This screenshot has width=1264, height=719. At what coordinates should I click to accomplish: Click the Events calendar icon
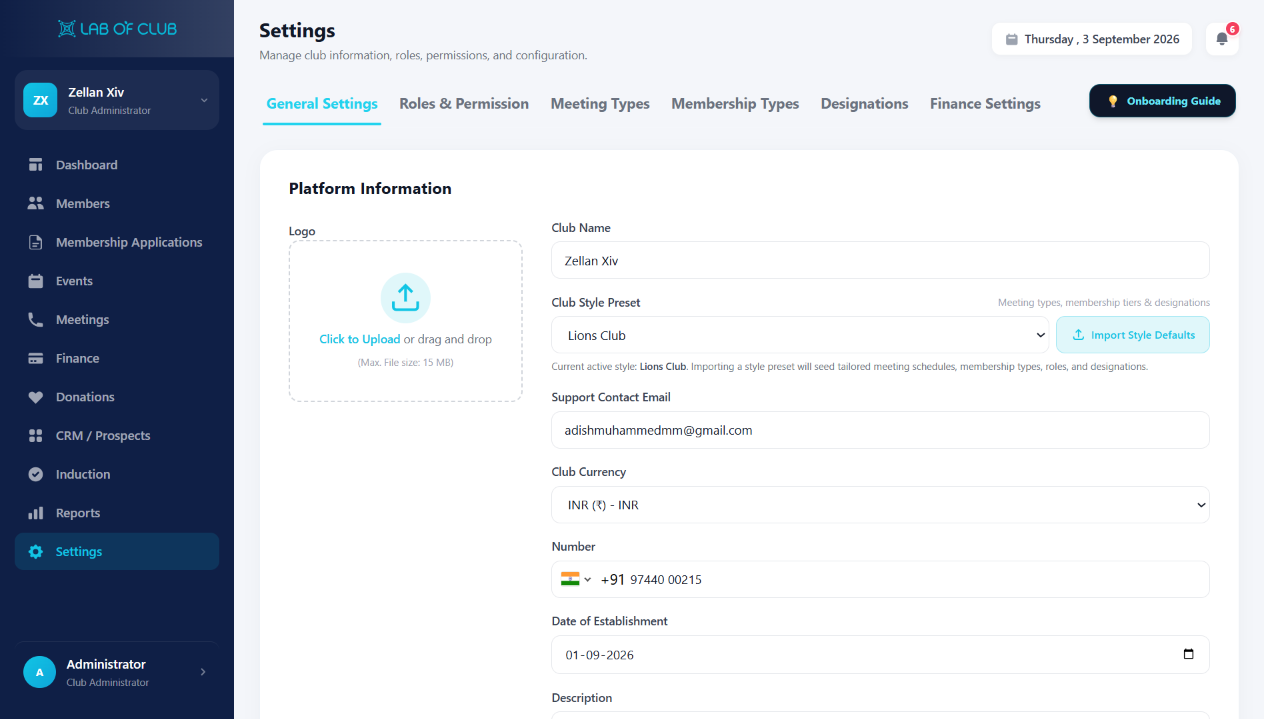pyautogui.click(x=36, y=281)
